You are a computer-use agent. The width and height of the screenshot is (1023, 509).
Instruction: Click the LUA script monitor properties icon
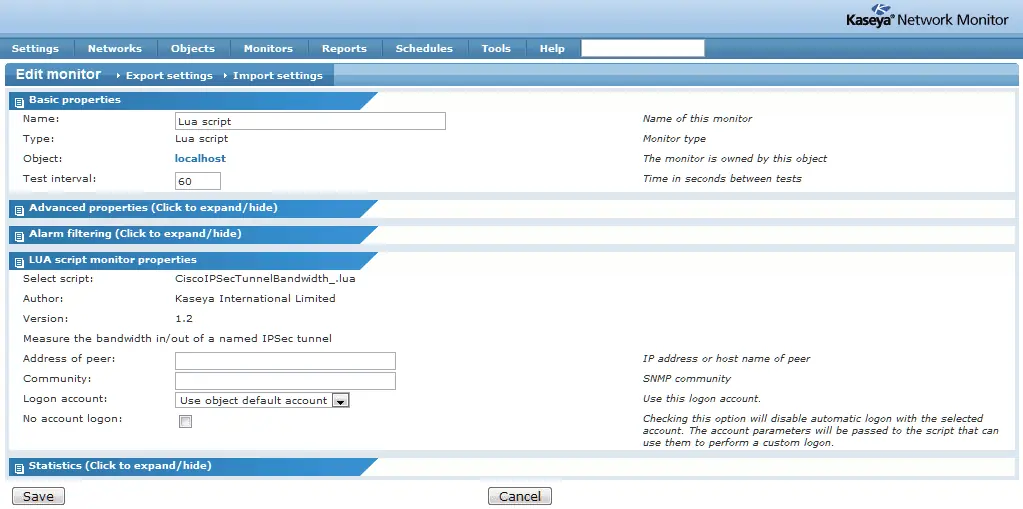point(19,262)
